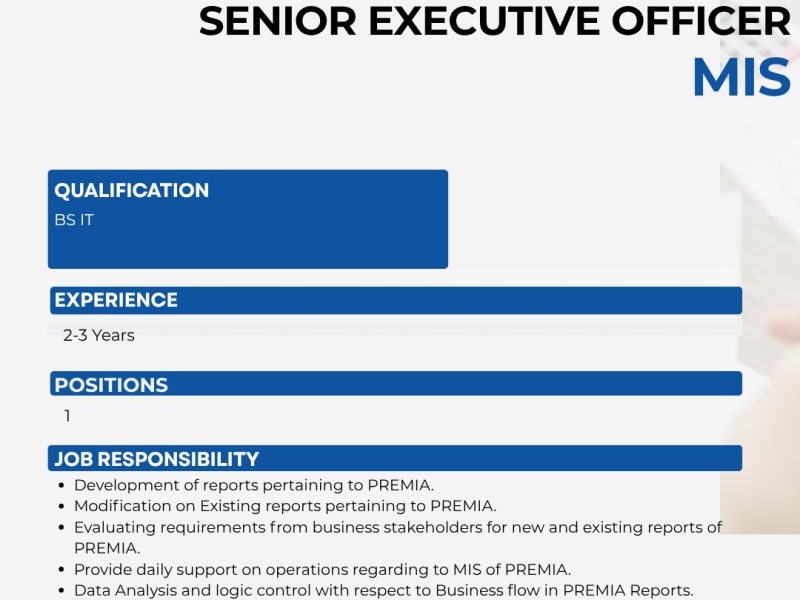Select the Modification on Existing reports line

(x=285, y=506)
